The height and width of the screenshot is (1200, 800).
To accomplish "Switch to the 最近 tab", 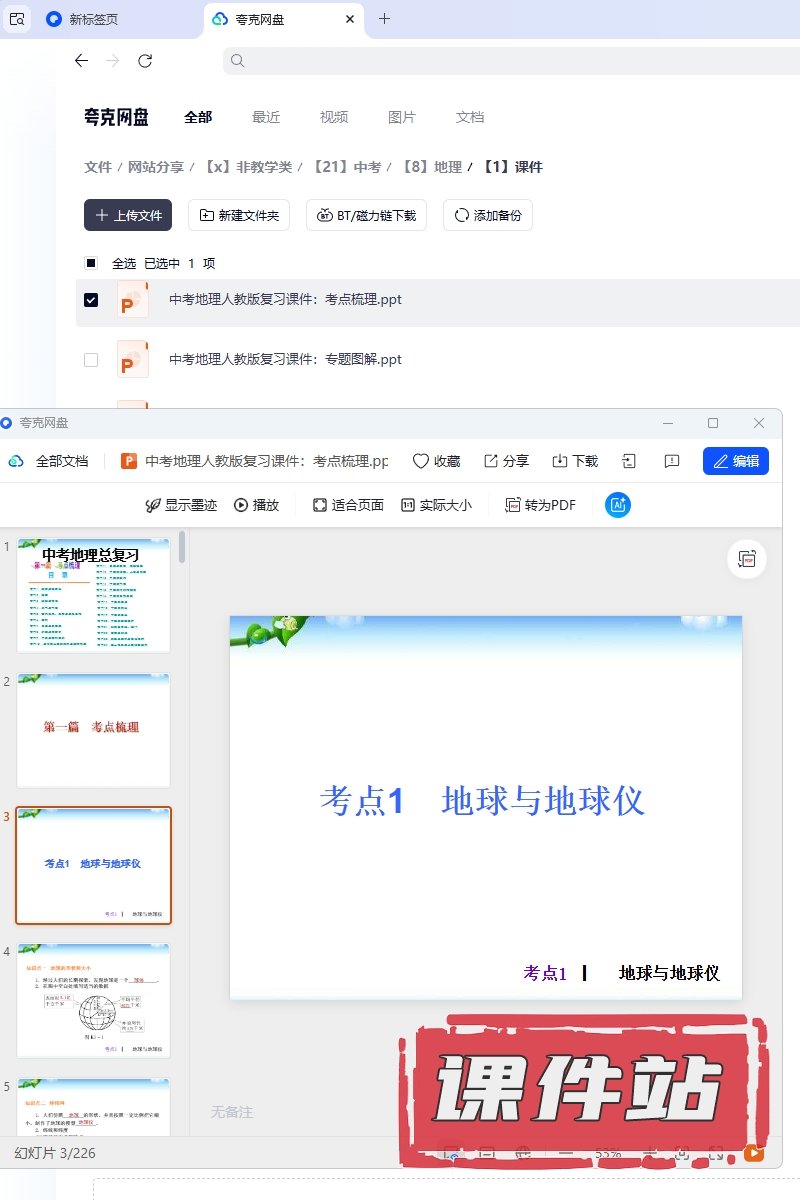I will 266,117.
